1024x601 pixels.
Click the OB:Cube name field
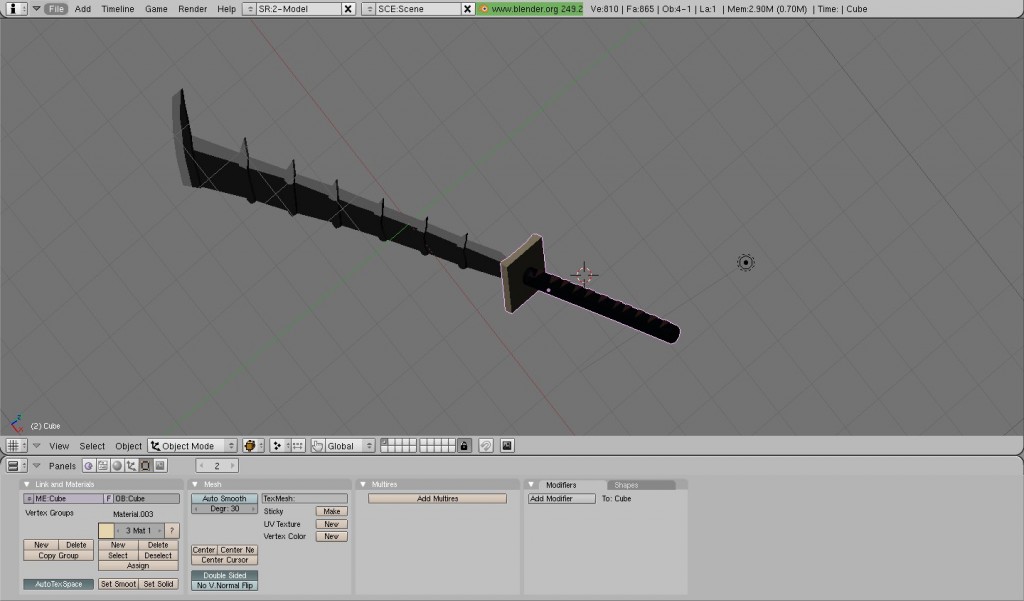(x=146, y=499)
